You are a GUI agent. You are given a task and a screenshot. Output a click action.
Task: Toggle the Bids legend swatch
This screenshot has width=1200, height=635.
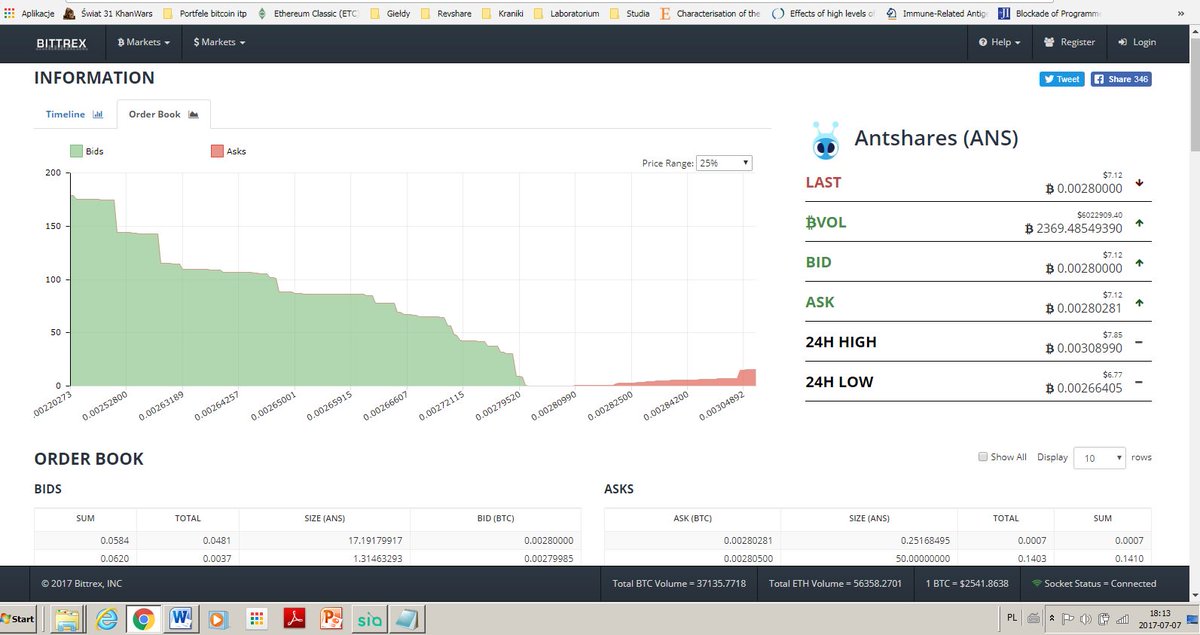pos(76,151)
